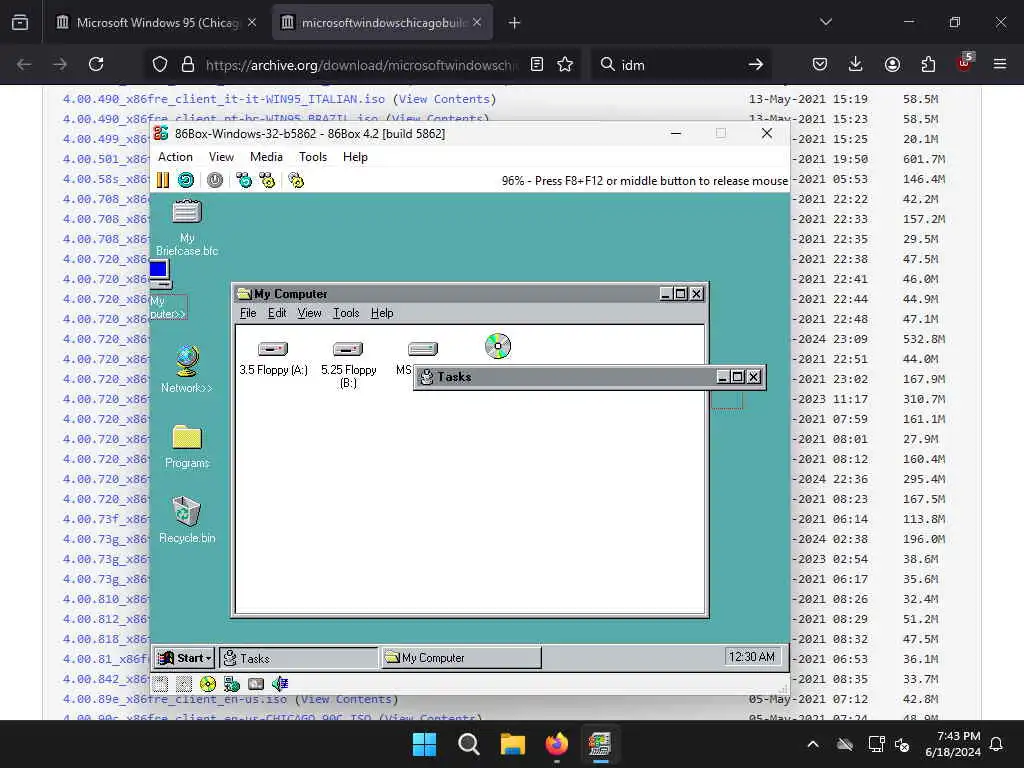Click the CD-ROM disc status bar icon in 86Box

pos(208,684)
